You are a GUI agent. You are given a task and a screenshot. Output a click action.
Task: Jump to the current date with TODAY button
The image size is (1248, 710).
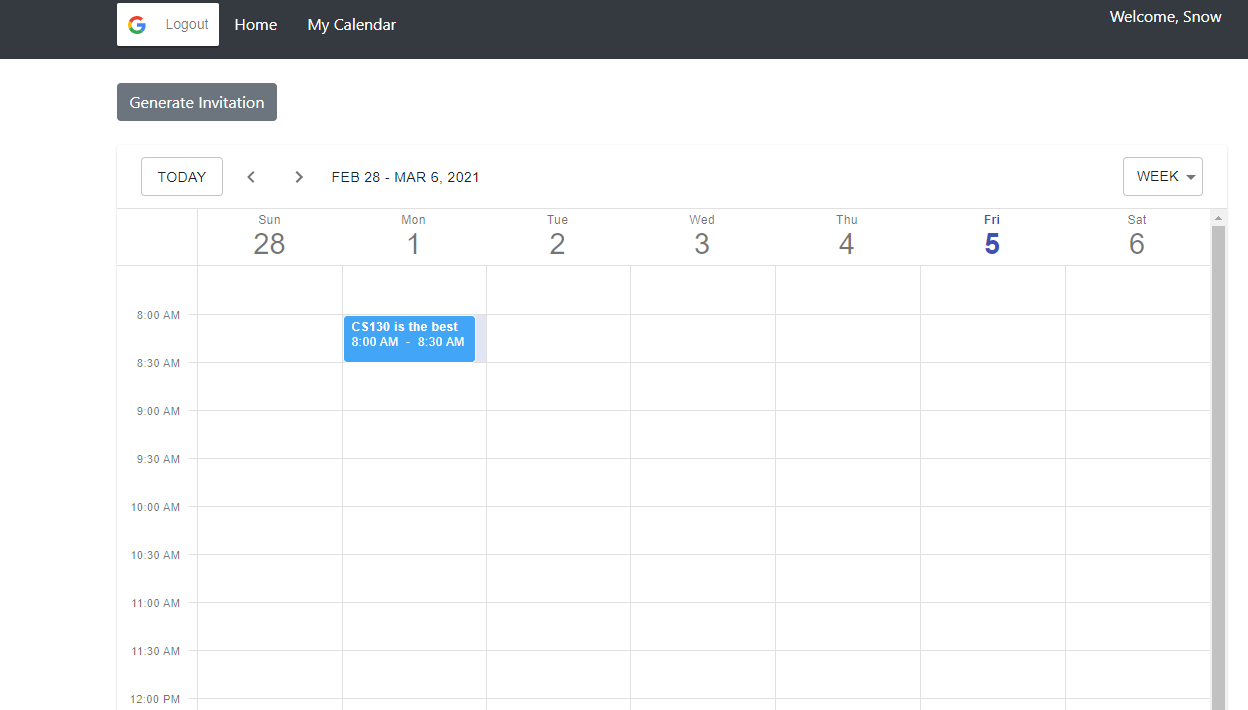coord(182,177)
